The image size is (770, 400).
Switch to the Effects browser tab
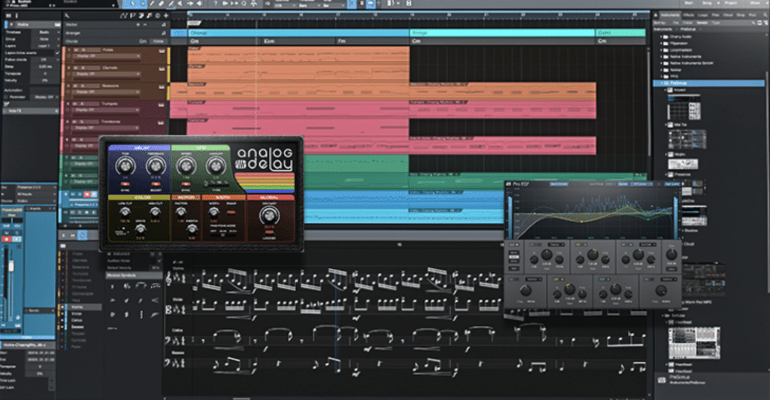click(x=688, y=15)
